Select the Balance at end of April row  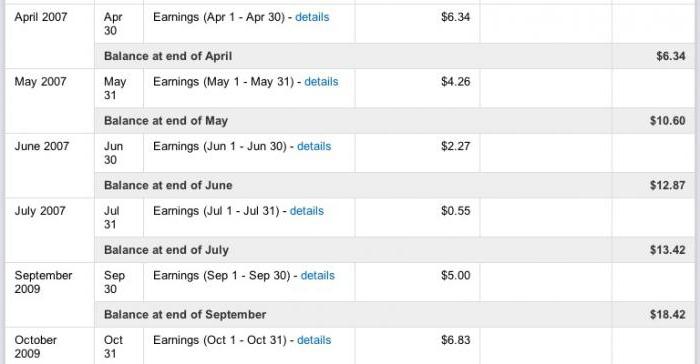(x=395, y=56)
